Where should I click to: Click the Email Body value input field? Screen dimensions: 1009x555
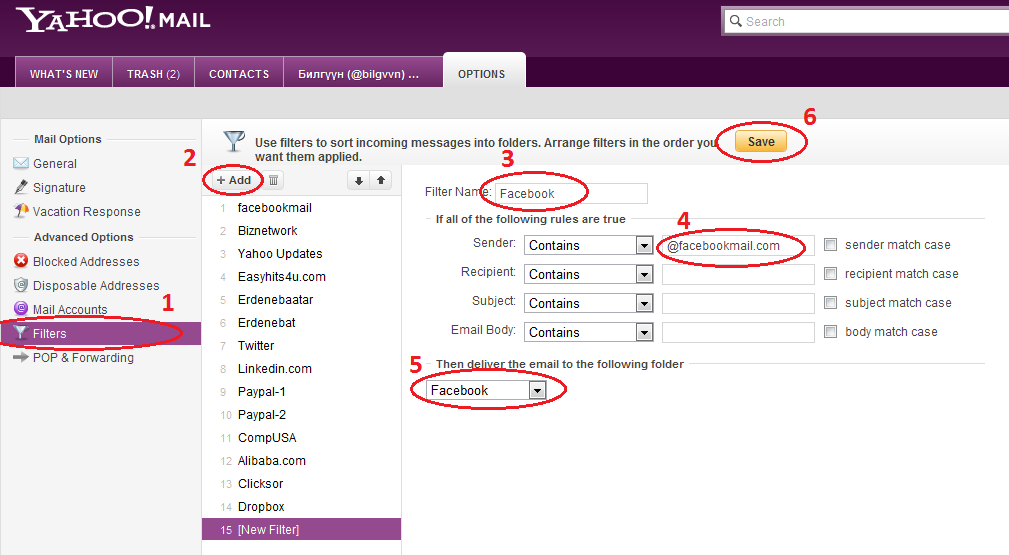[x=738, y=332]
